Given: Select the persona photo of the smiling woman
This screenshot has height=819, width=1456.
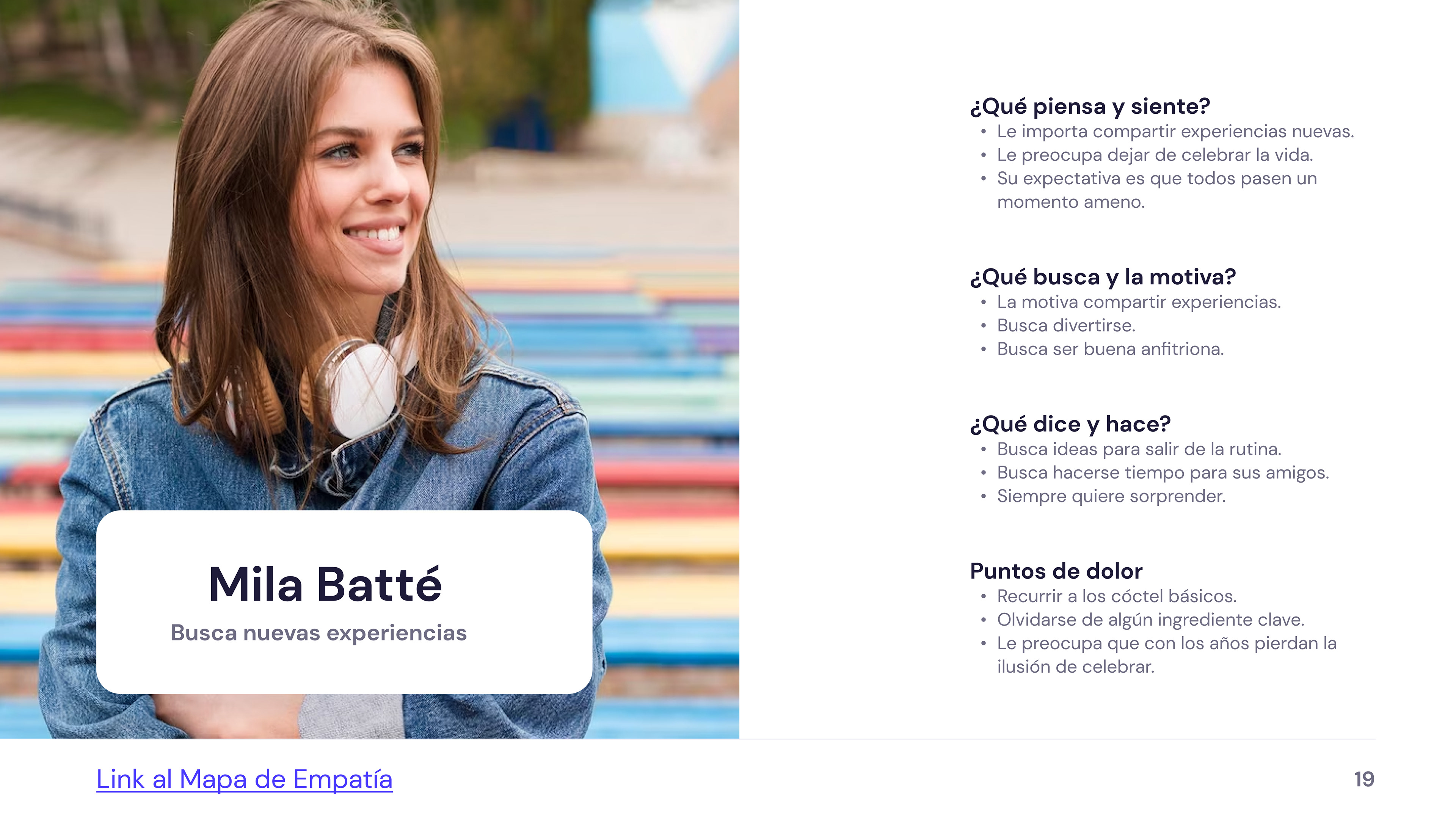Looking at the screenshot, I should point(370,254).
